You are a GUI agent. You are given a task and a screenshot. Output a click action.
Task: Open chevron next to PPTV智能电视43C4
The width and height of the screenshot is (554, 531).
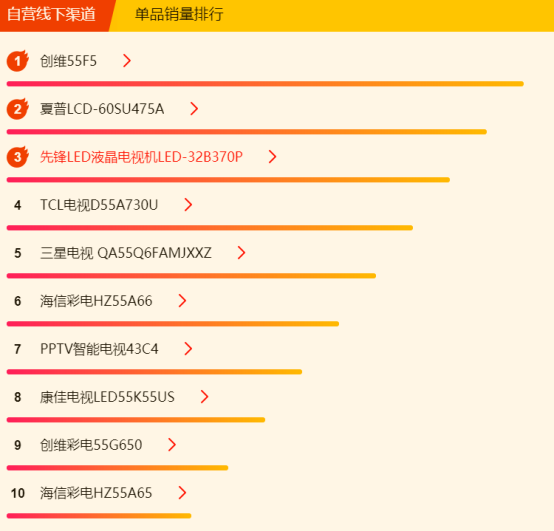188,349
